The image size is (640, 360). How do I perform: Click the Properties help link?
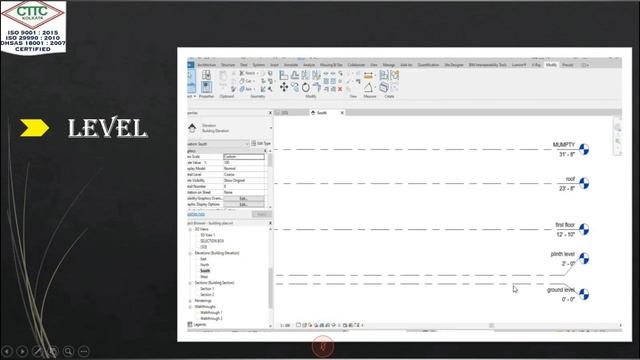[x=196, y=214]
